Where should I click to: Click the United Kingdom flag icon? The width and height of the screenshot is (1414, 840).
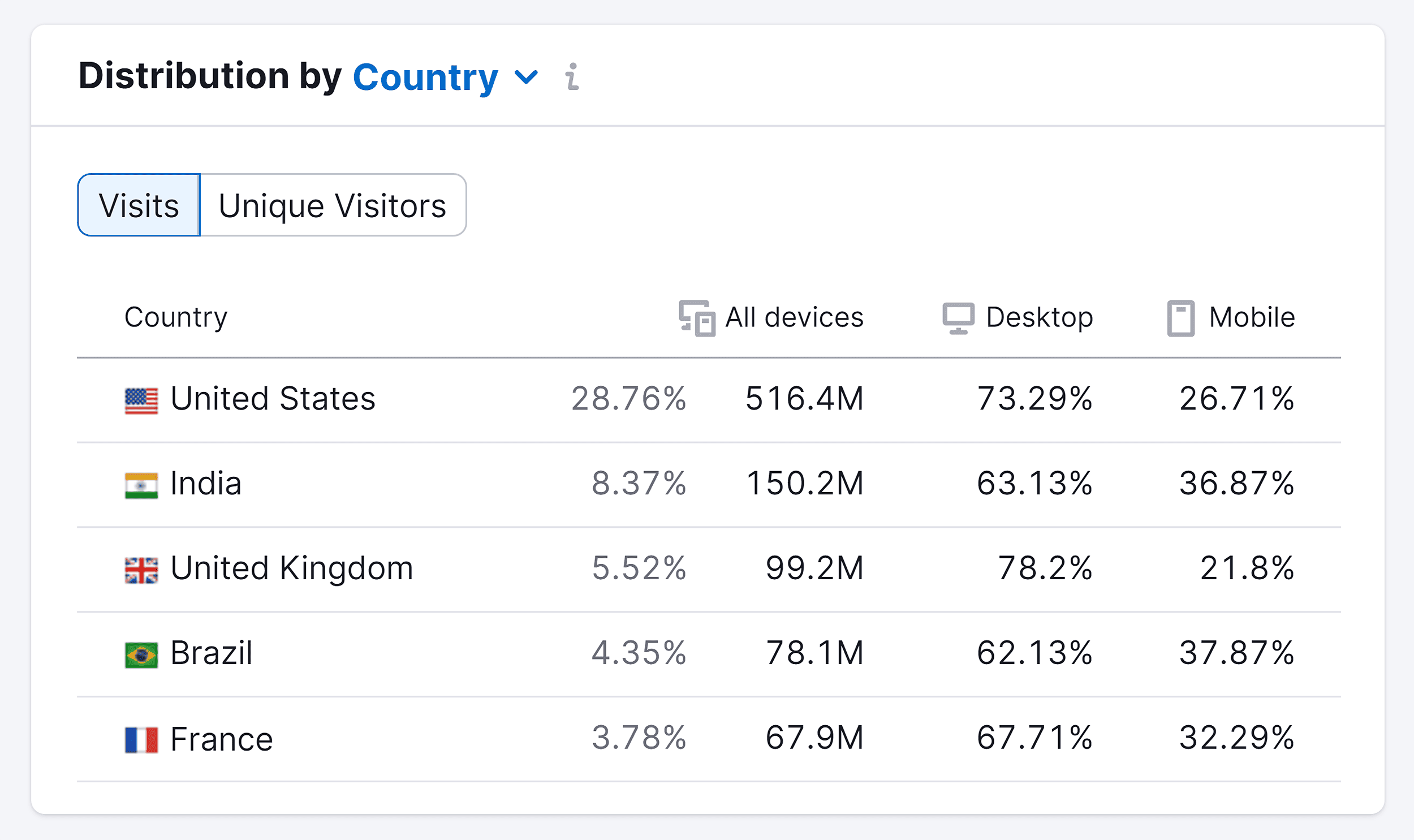[141, 570]
